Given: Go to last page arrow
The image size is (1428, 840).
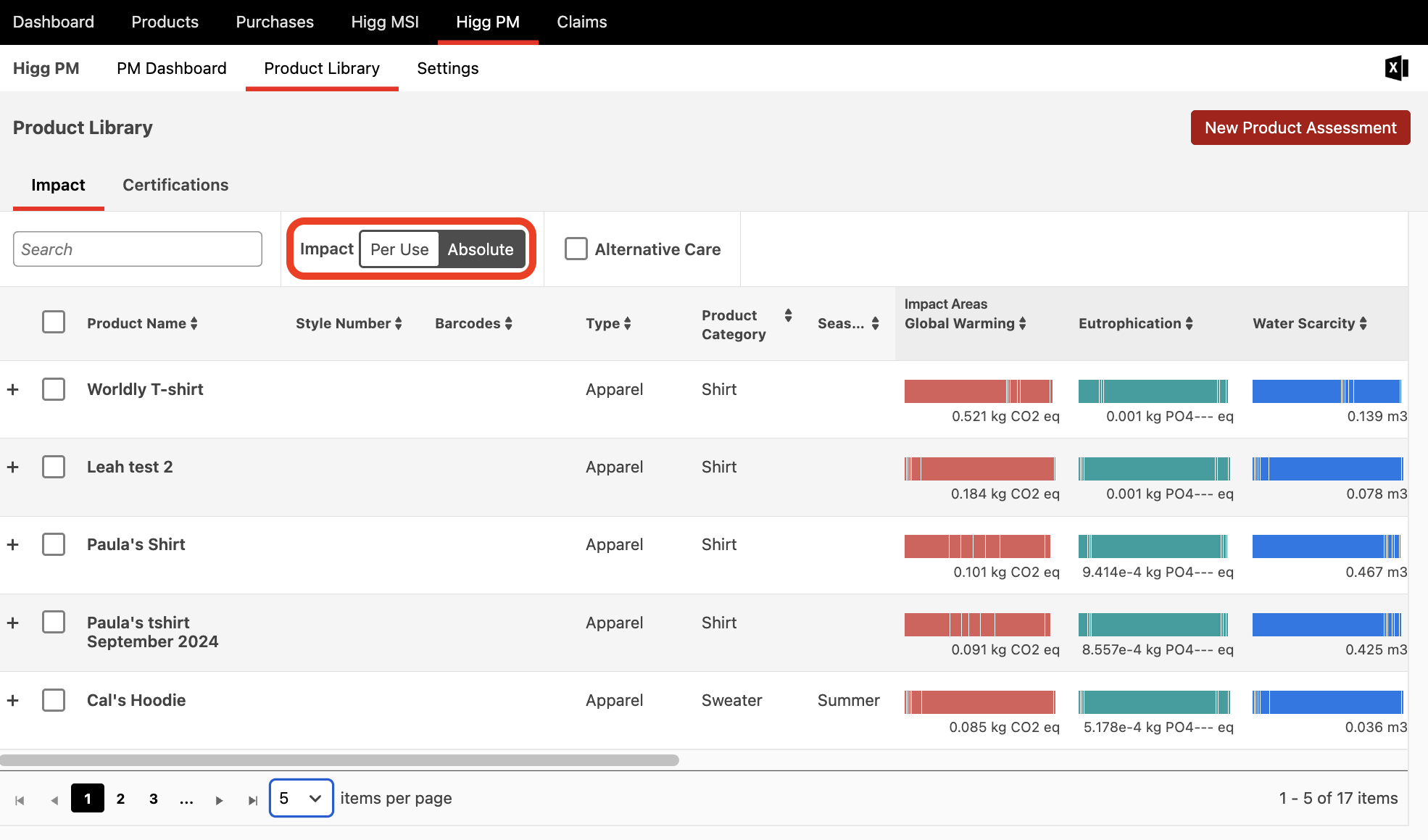Looking at the screenshot, I should click(252, 800).
